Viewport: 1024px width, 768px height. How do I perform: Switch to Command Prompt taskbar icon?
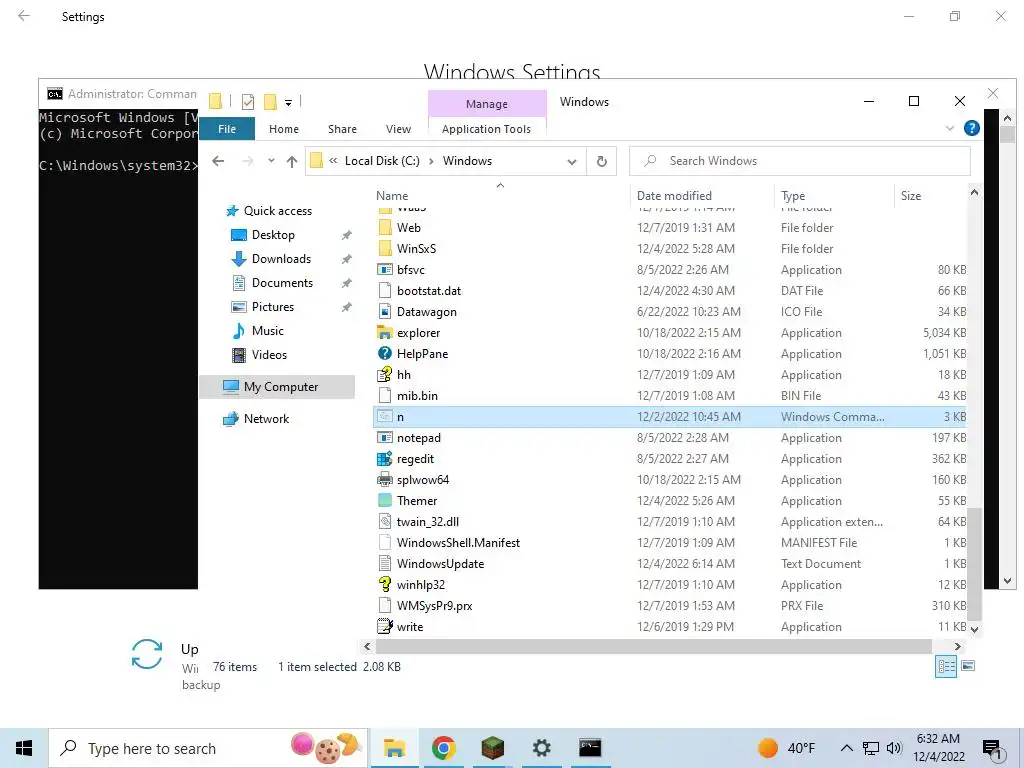tap(590, 748)
